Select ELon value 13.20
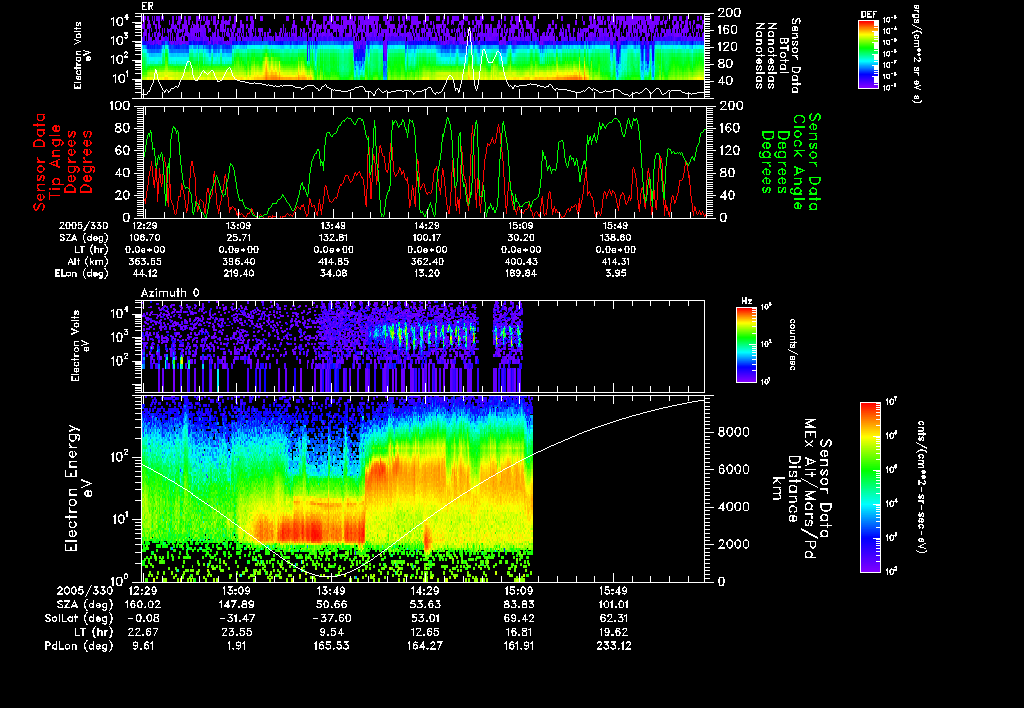The width and height of the screenshot is (1024, 708). coord(427,273)
